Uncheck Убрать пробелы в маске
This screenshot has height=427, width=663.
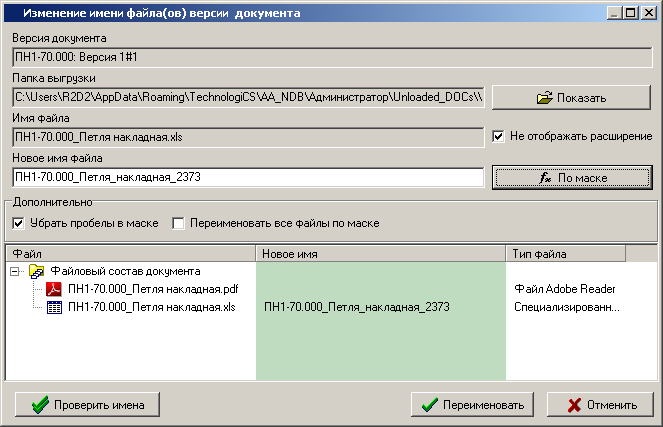point(18,223)
